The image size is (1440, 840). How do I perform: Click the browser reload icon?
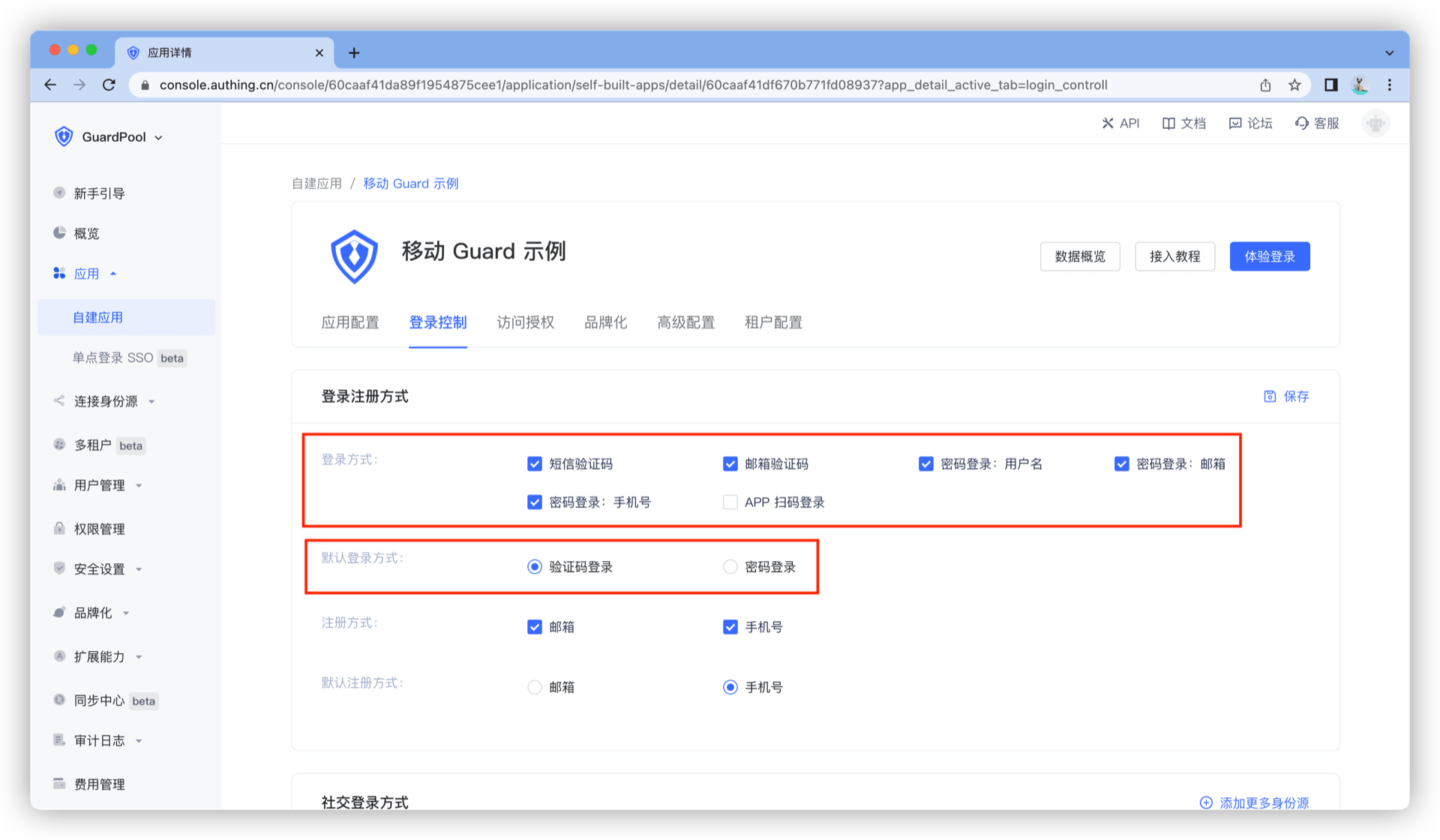click(109, 85)
